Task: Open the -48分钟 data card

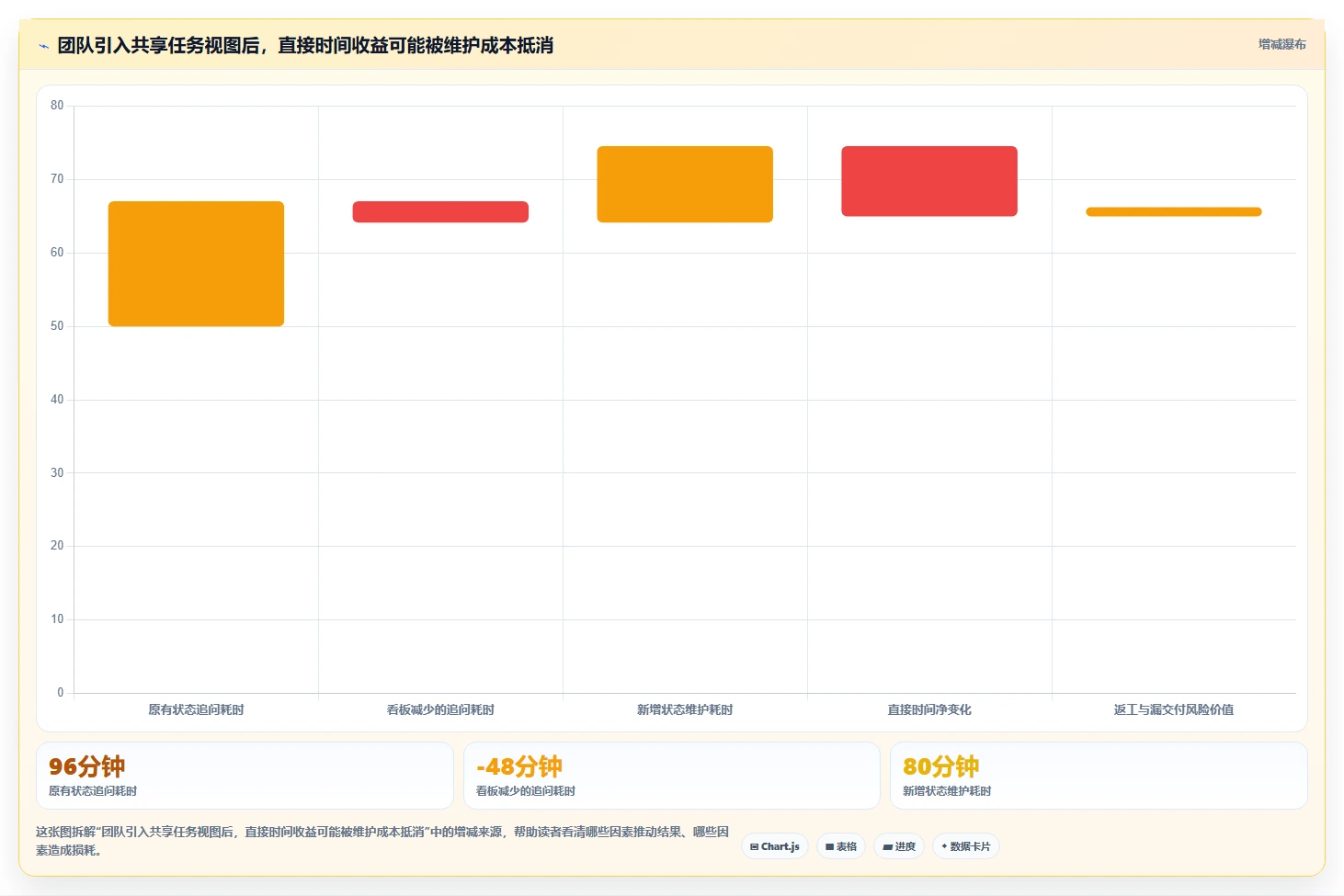Action: tap(672, 776)
